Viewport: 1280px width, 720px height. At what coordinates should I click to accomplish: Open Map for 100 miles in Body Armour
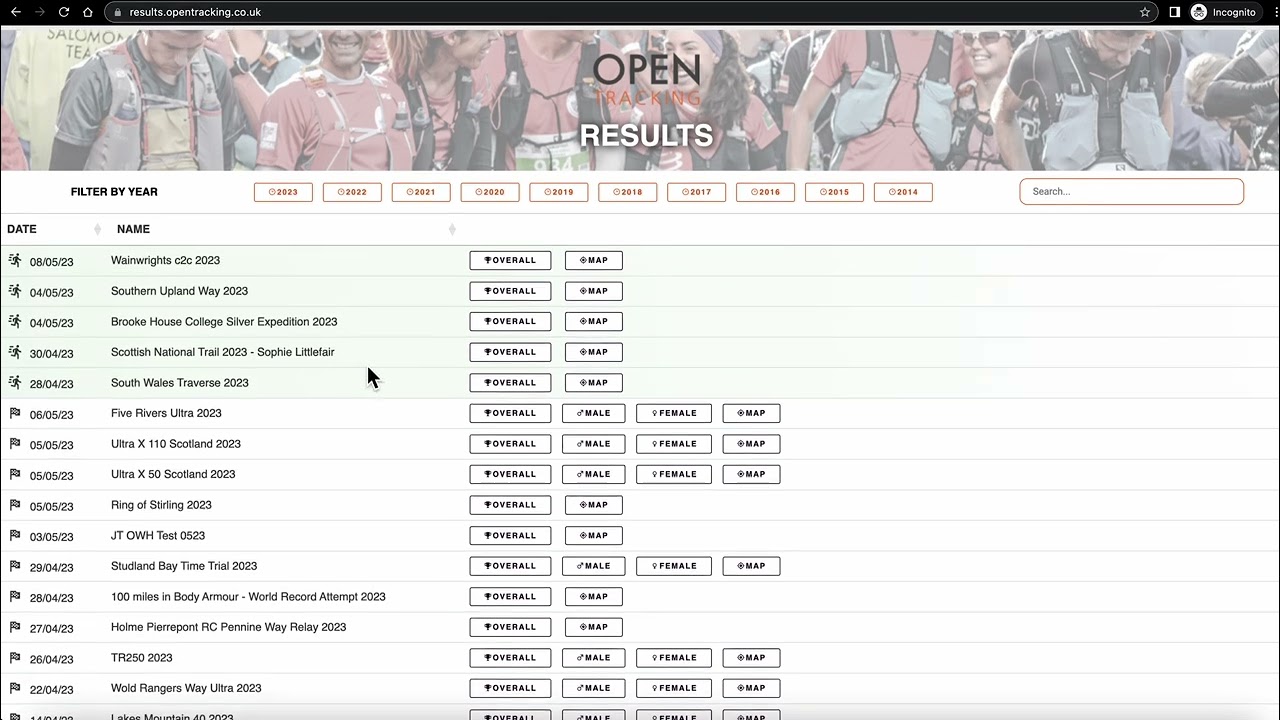coord(594,596)
